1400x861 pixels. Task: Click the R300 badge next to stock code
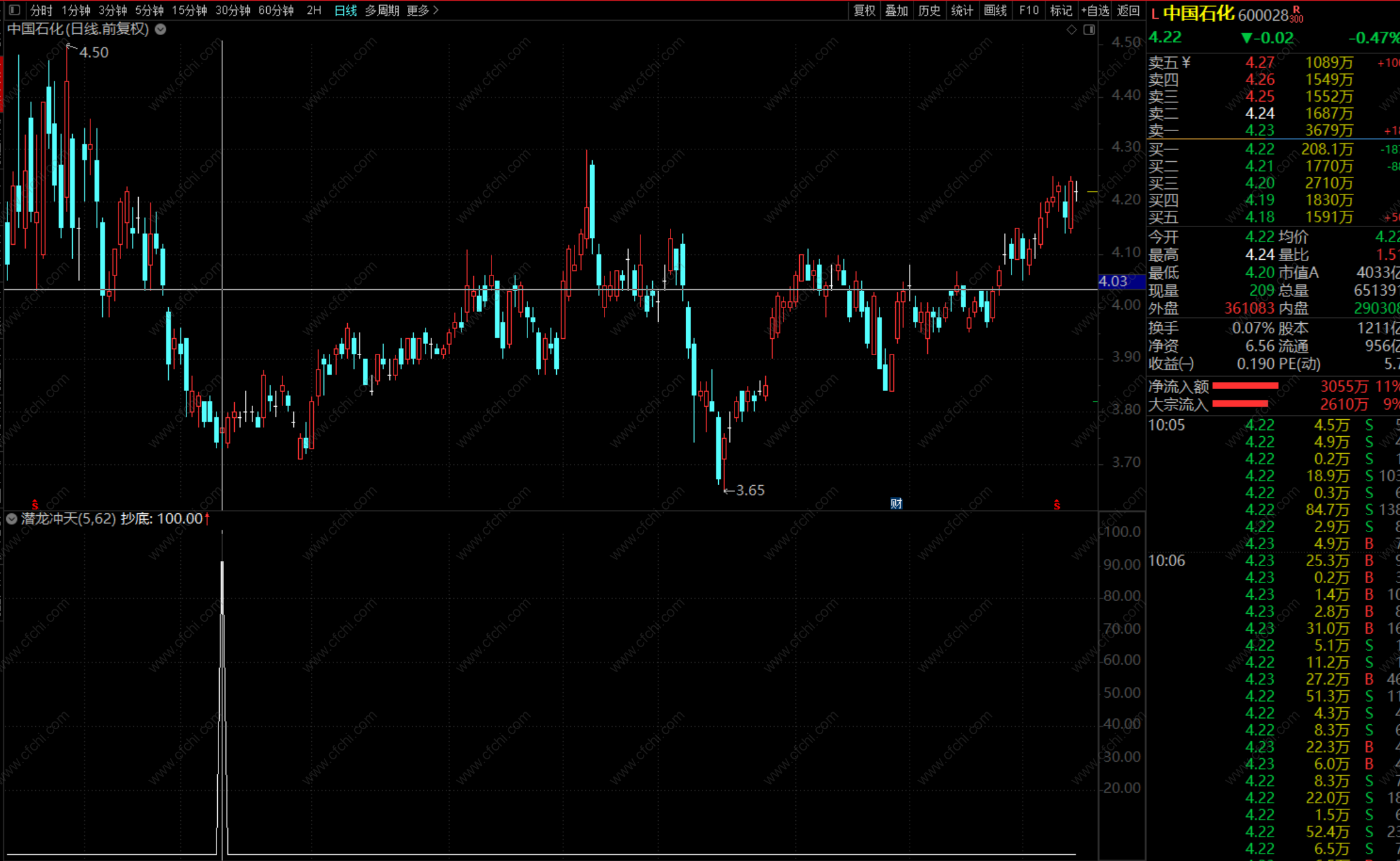(1296, 14)
